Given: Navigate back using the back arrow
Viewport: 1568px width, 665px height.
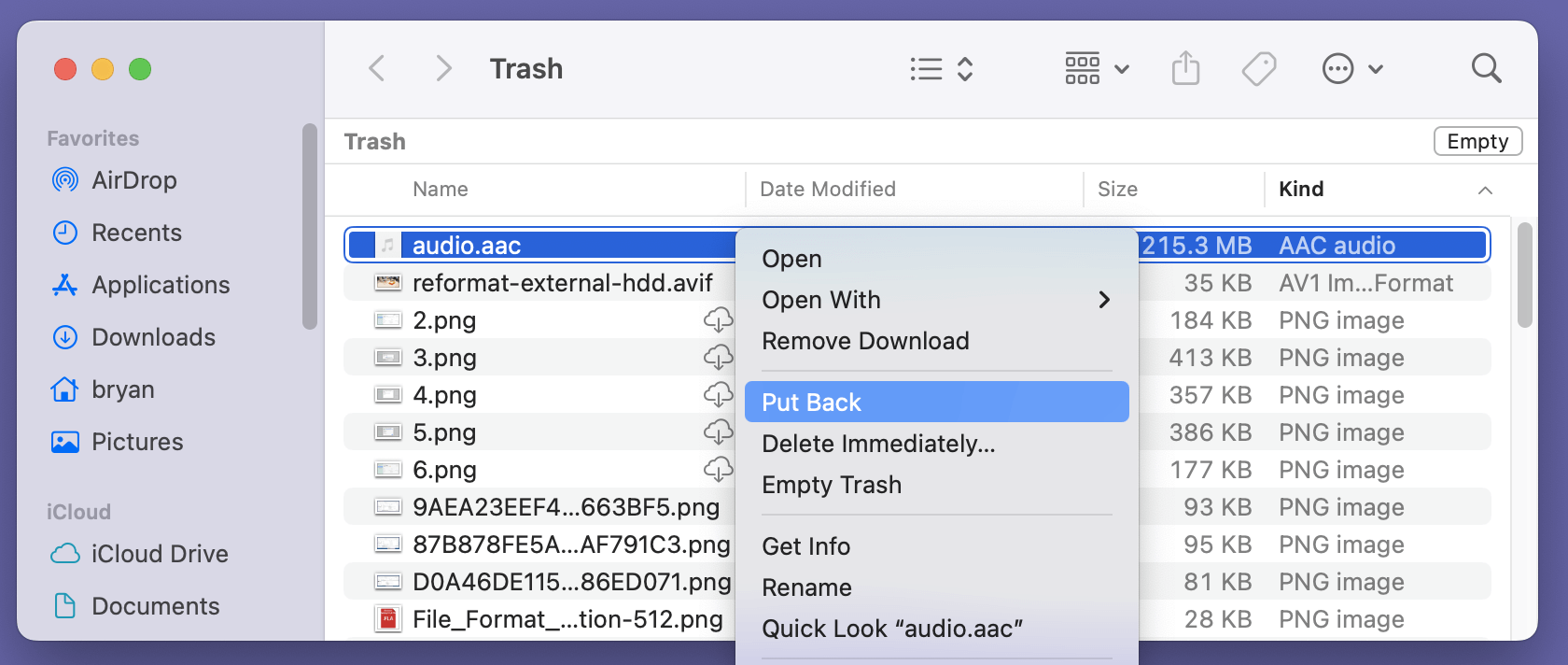Looking at the screenshot, I should click(376, 68).
